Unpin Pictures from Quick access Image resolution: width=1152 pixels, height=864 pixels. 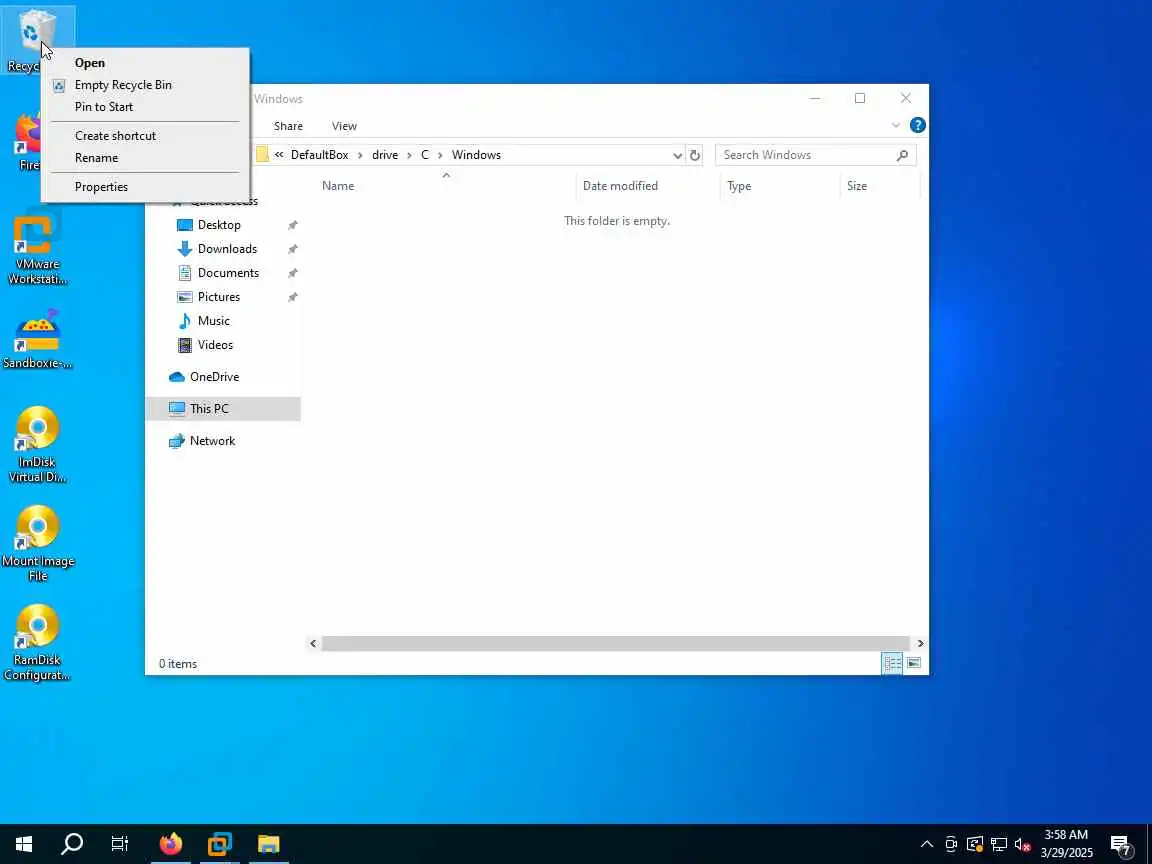click(292, 297)
